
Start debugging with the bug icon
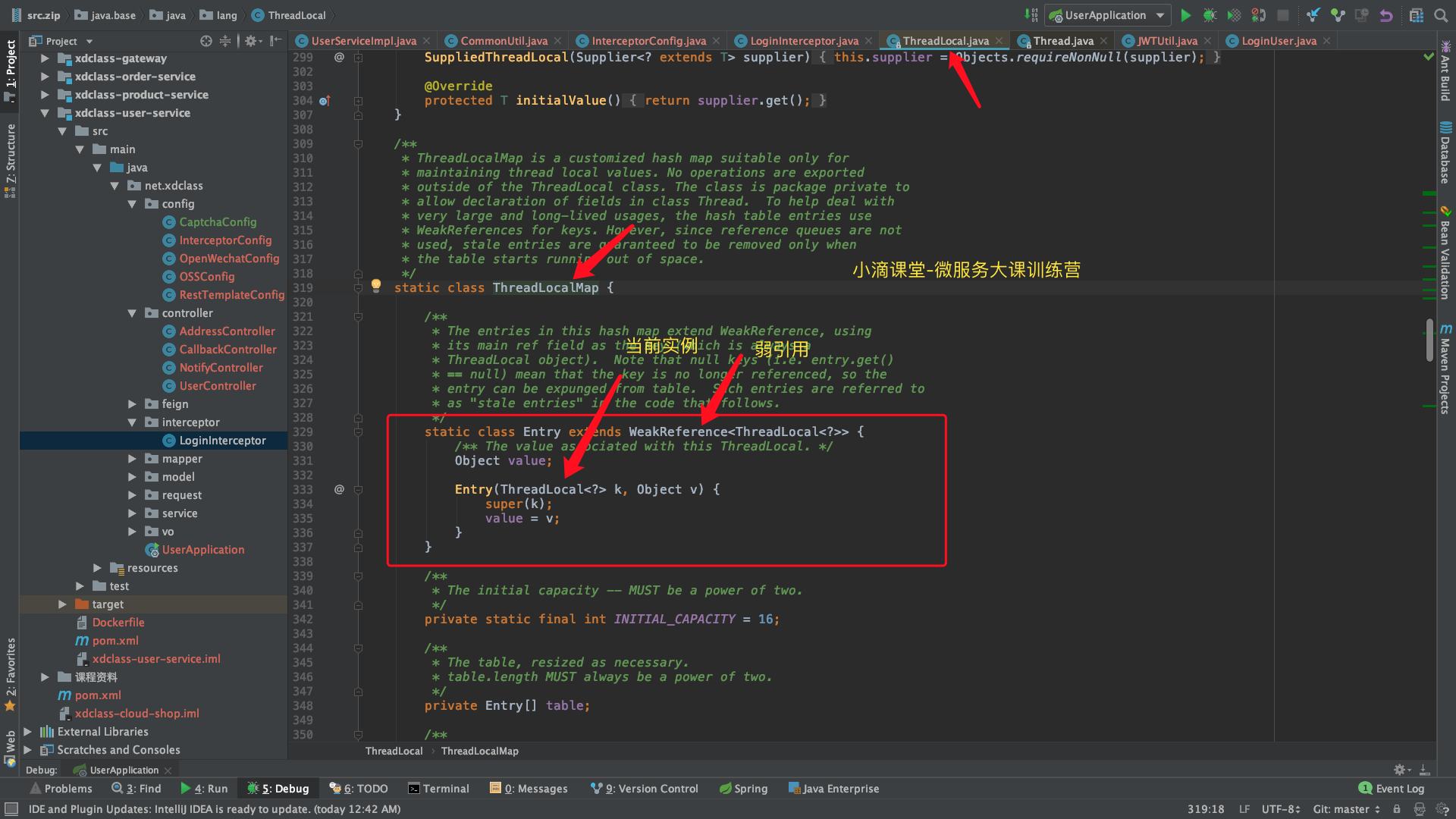(x=1210, y=15)
